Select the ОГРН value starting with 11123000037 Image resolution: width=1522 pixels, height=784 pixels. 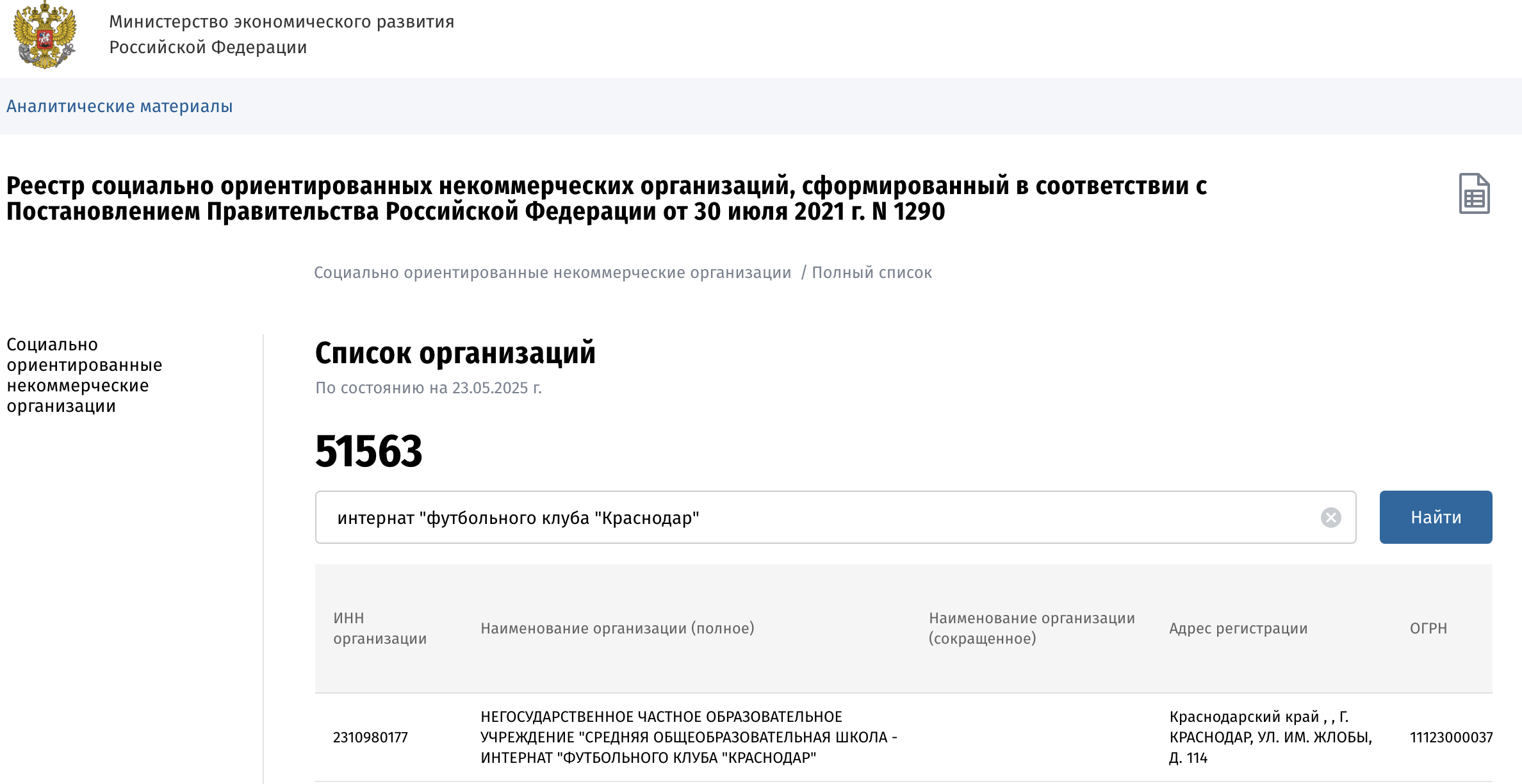click(1451, 737)
